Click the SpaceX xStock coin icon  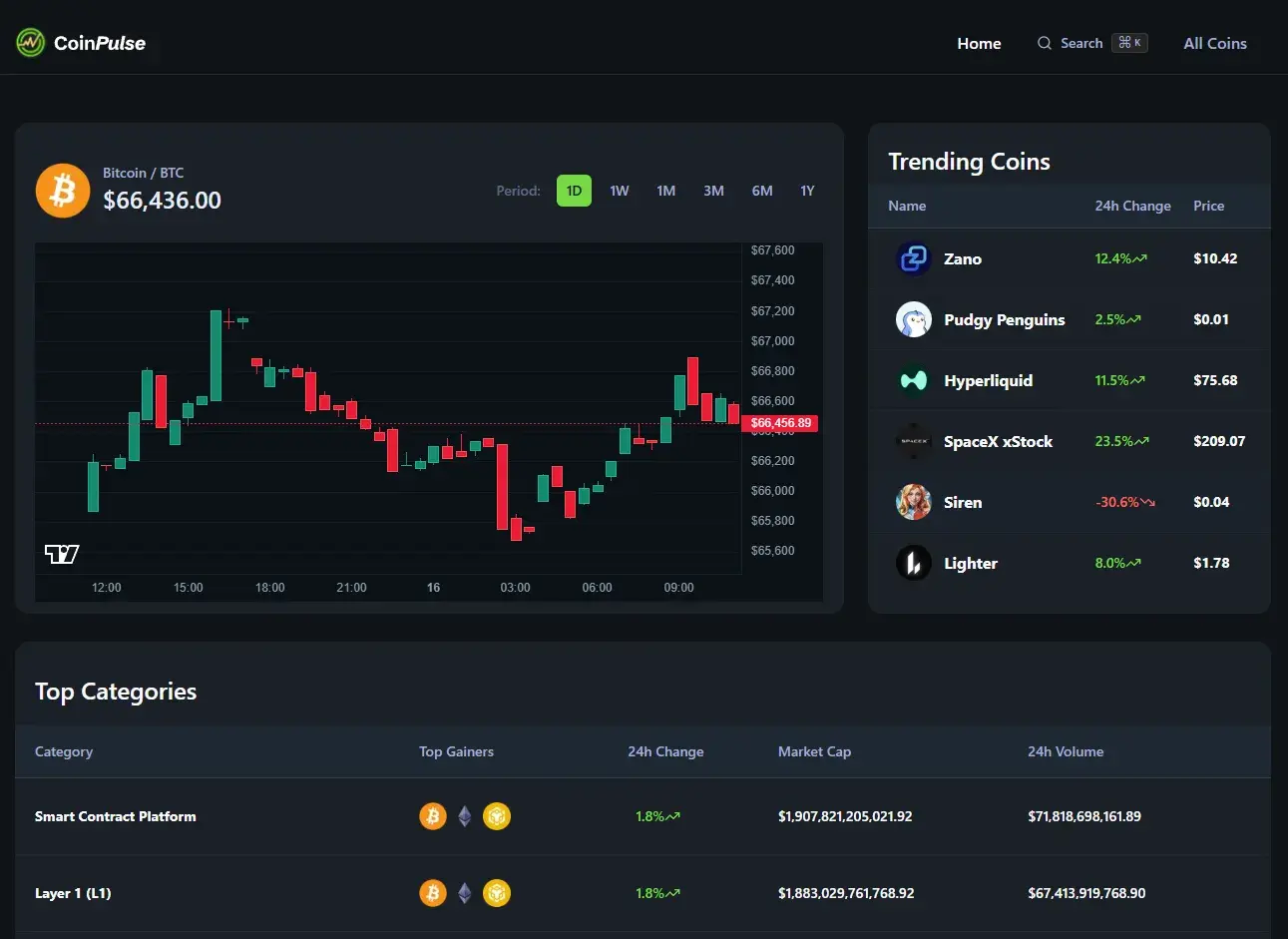(x=914, y=441)
